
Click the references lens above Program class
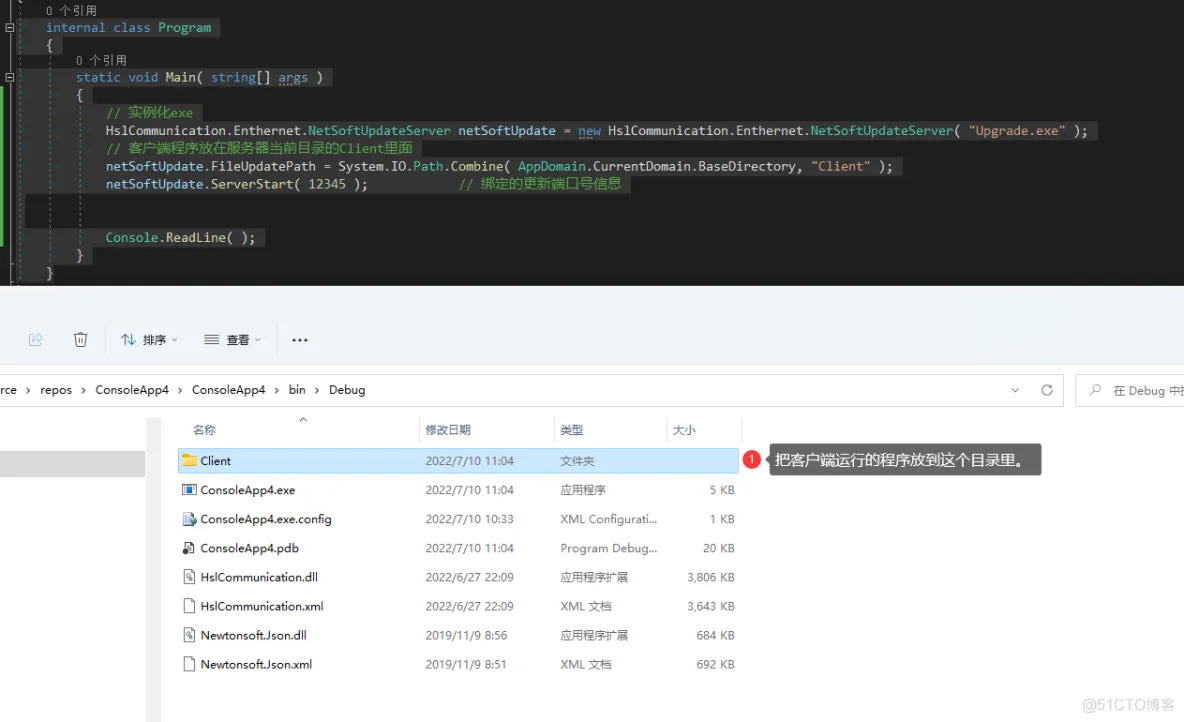71,11
